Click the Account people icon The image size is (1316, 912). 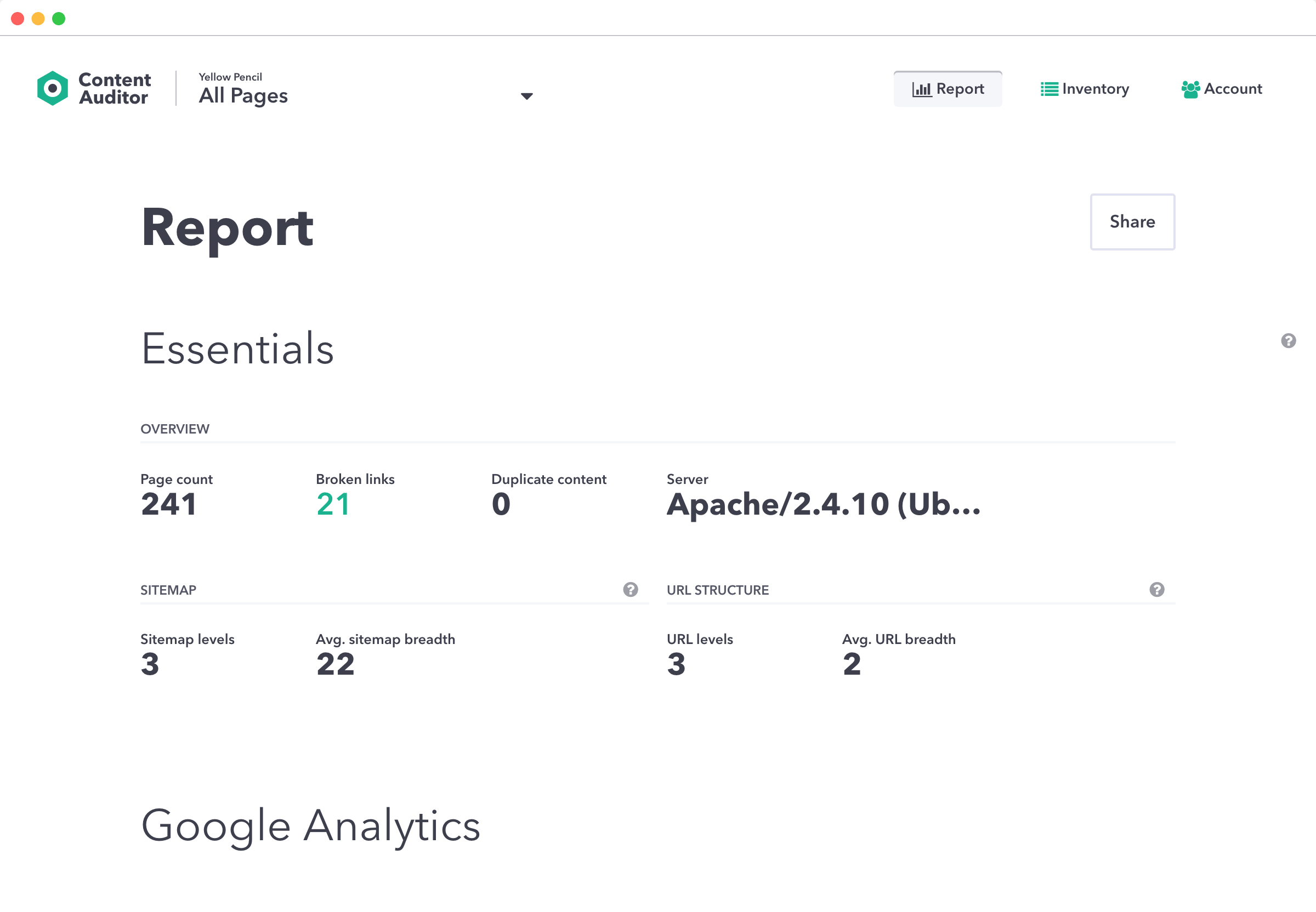1190,89
